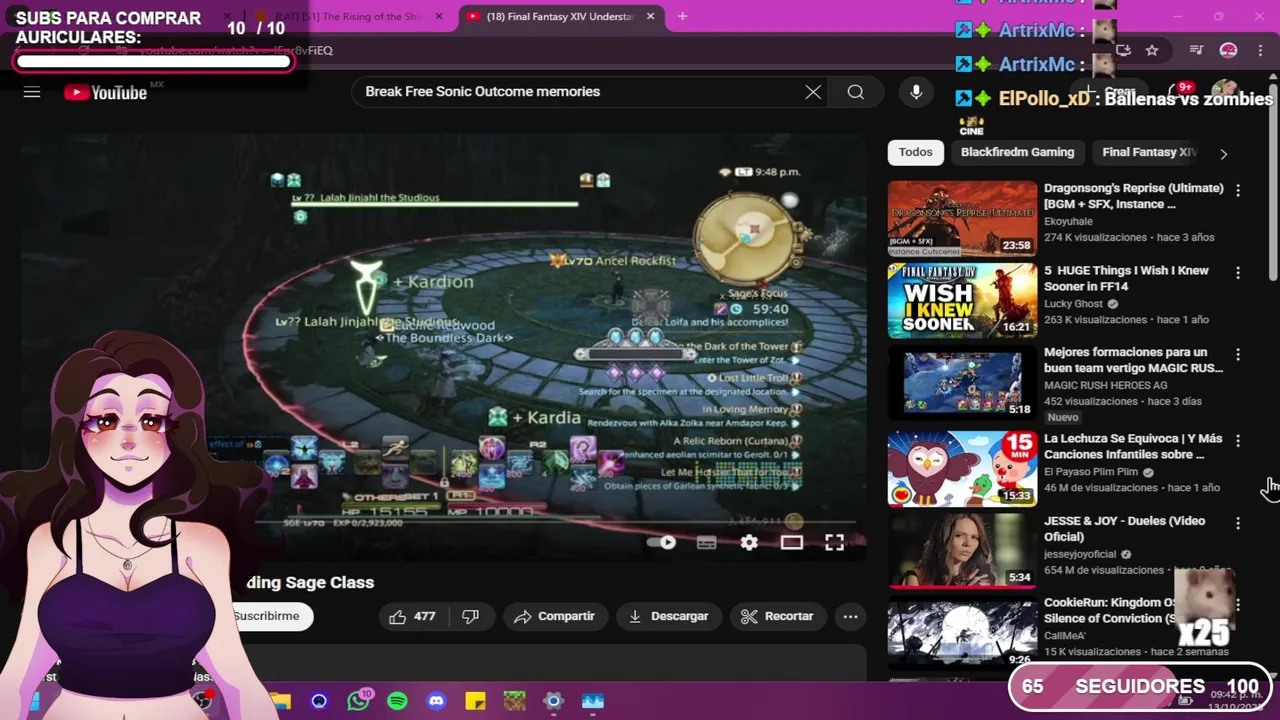
Task: Open options menu for Dragonsong's Reprise video
Action: (1238, 190)
